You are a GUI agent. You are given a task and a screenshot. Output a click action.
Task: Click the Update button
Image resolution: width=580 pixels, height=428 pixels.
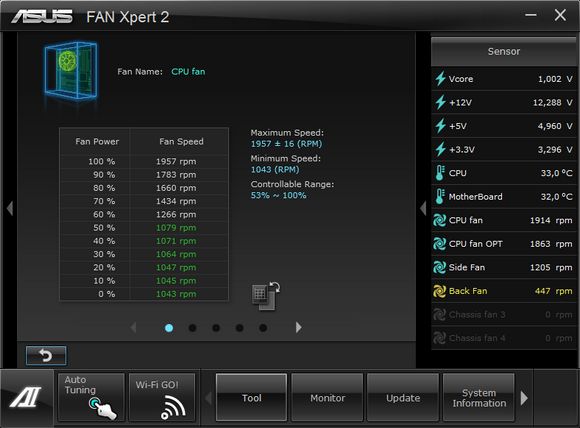pyautogui.click(x=403, y=397)
